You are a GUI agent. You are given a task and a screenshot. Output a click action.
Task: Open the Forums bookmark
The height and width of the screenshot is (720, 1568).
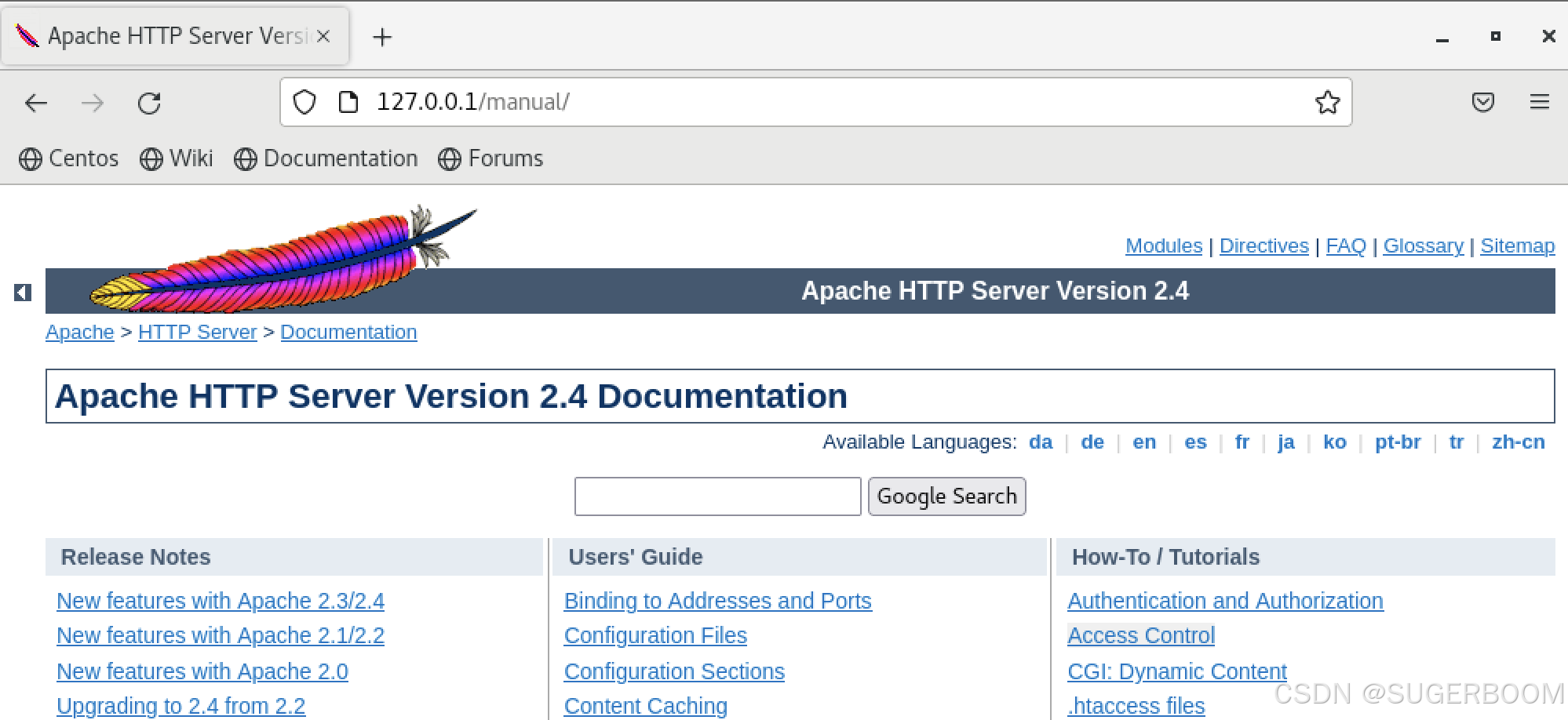[490, 158]
